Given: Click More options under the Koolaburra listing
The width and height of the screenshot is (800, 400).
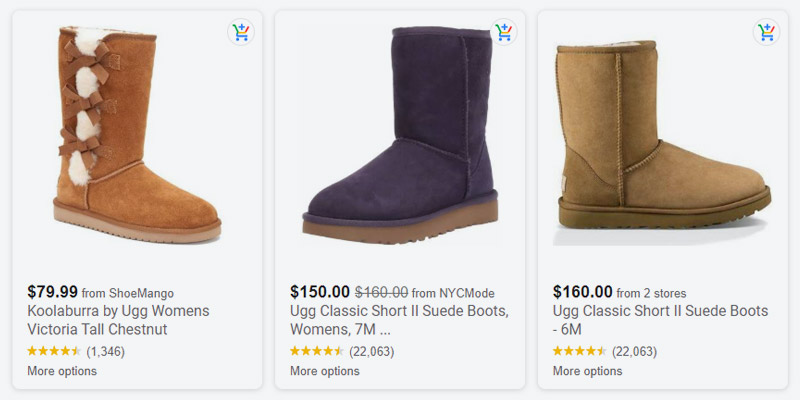Looking at the screenshot, I should tap(62, 371).
